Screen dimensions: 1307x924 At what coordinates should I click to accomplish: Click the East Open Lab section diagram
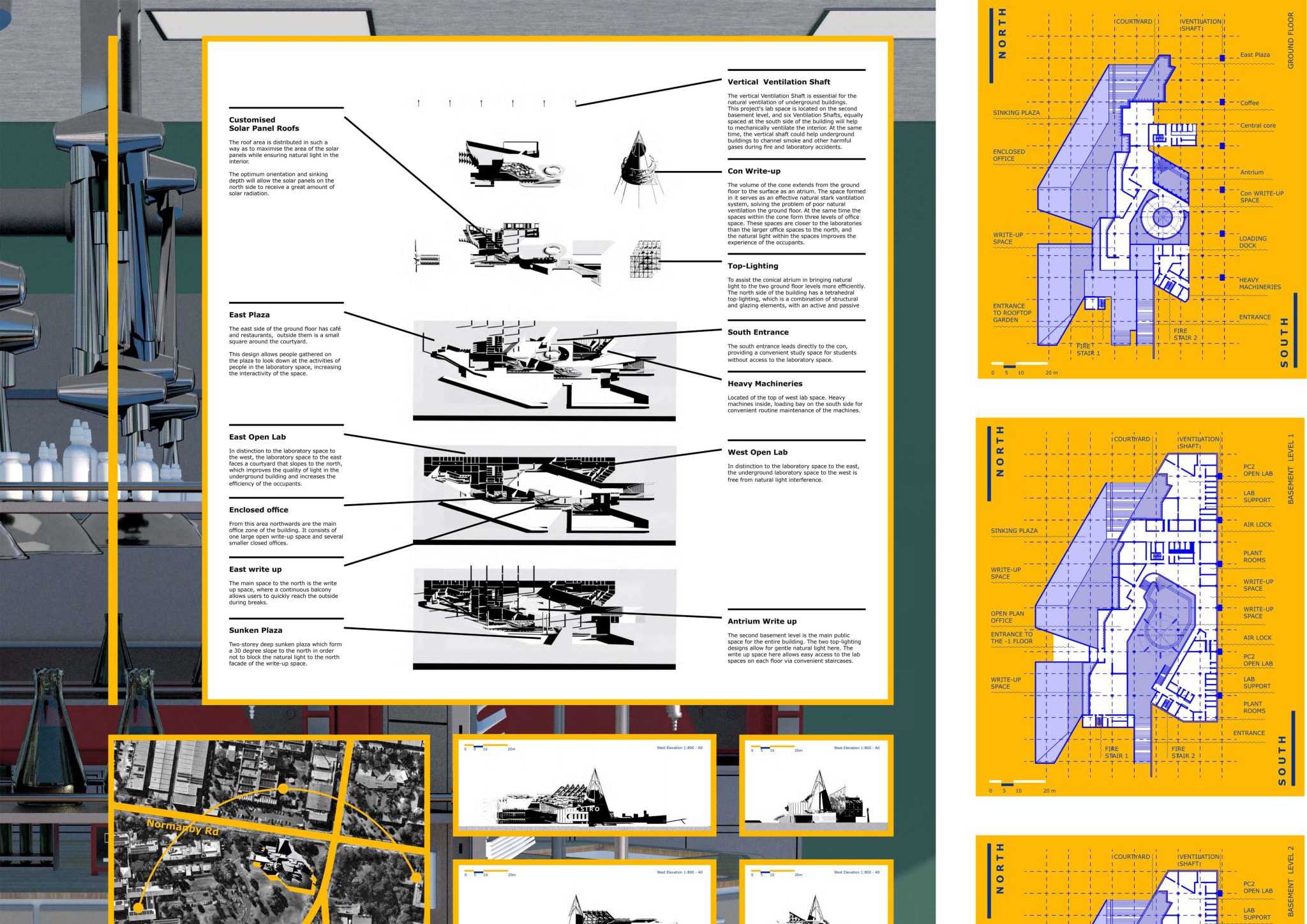544,495
